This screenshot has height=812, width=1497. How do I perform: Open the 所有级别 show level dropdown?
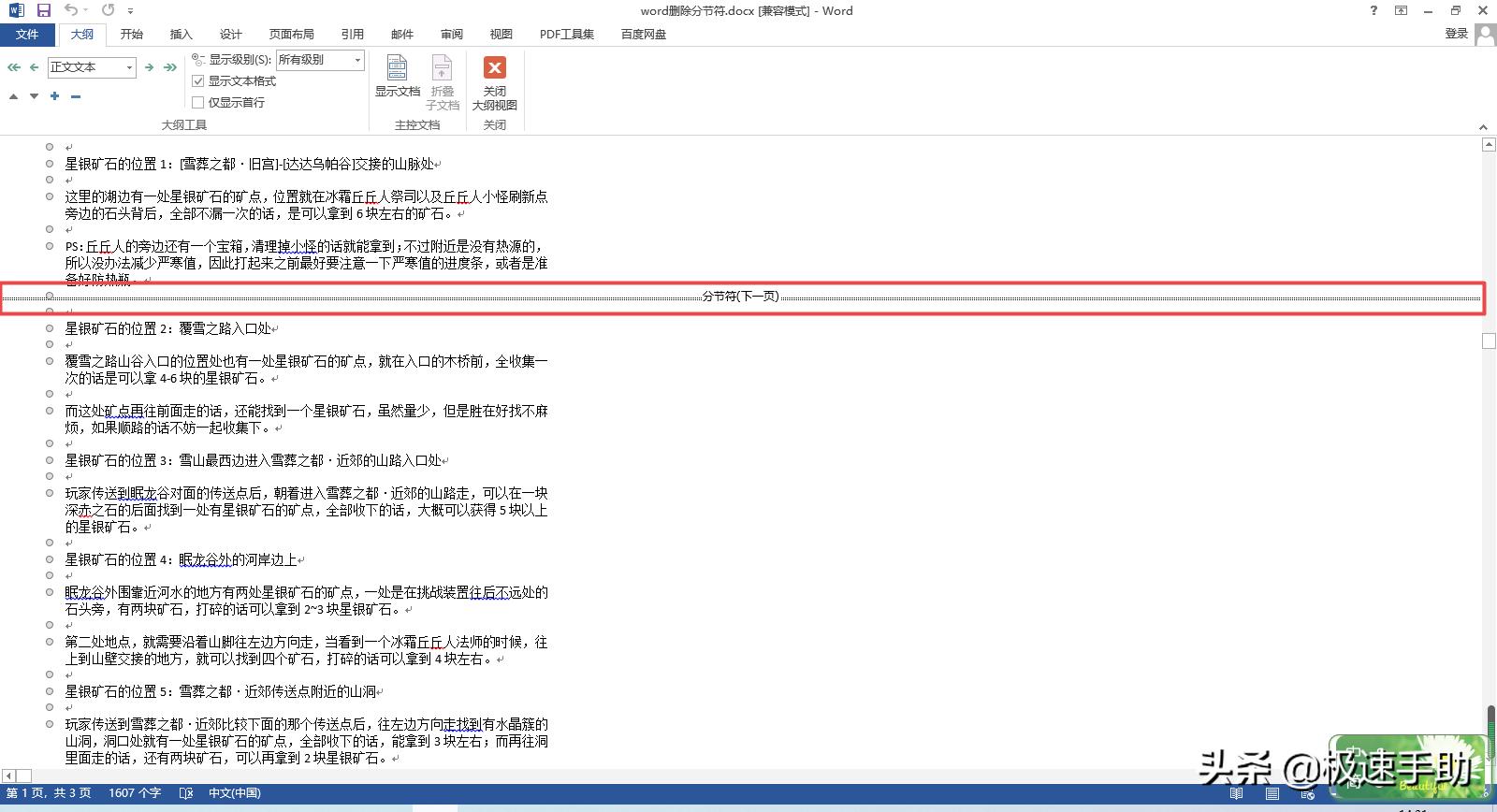pos(357,60)
